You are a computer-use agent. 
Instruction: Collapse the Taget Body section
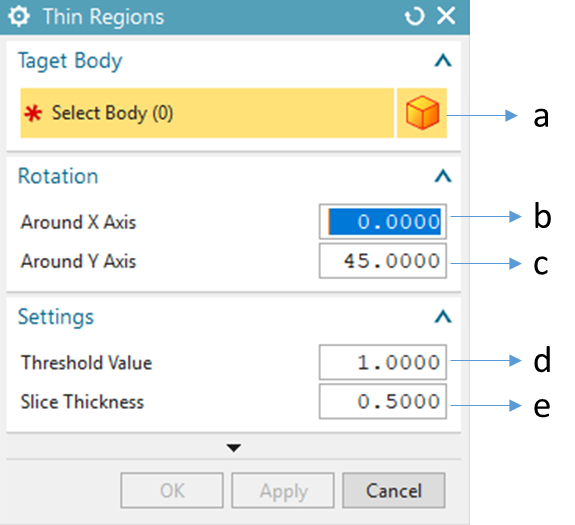click(x=443, y=60)
